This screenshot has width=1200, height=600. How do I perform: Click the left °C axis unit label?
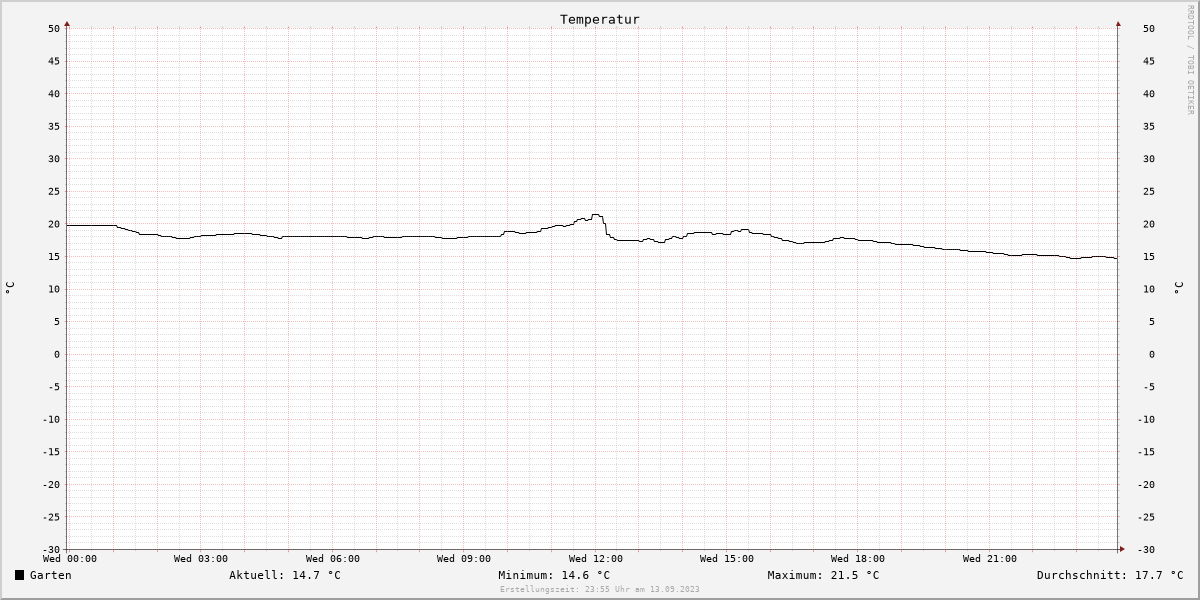tap(10, 288)
